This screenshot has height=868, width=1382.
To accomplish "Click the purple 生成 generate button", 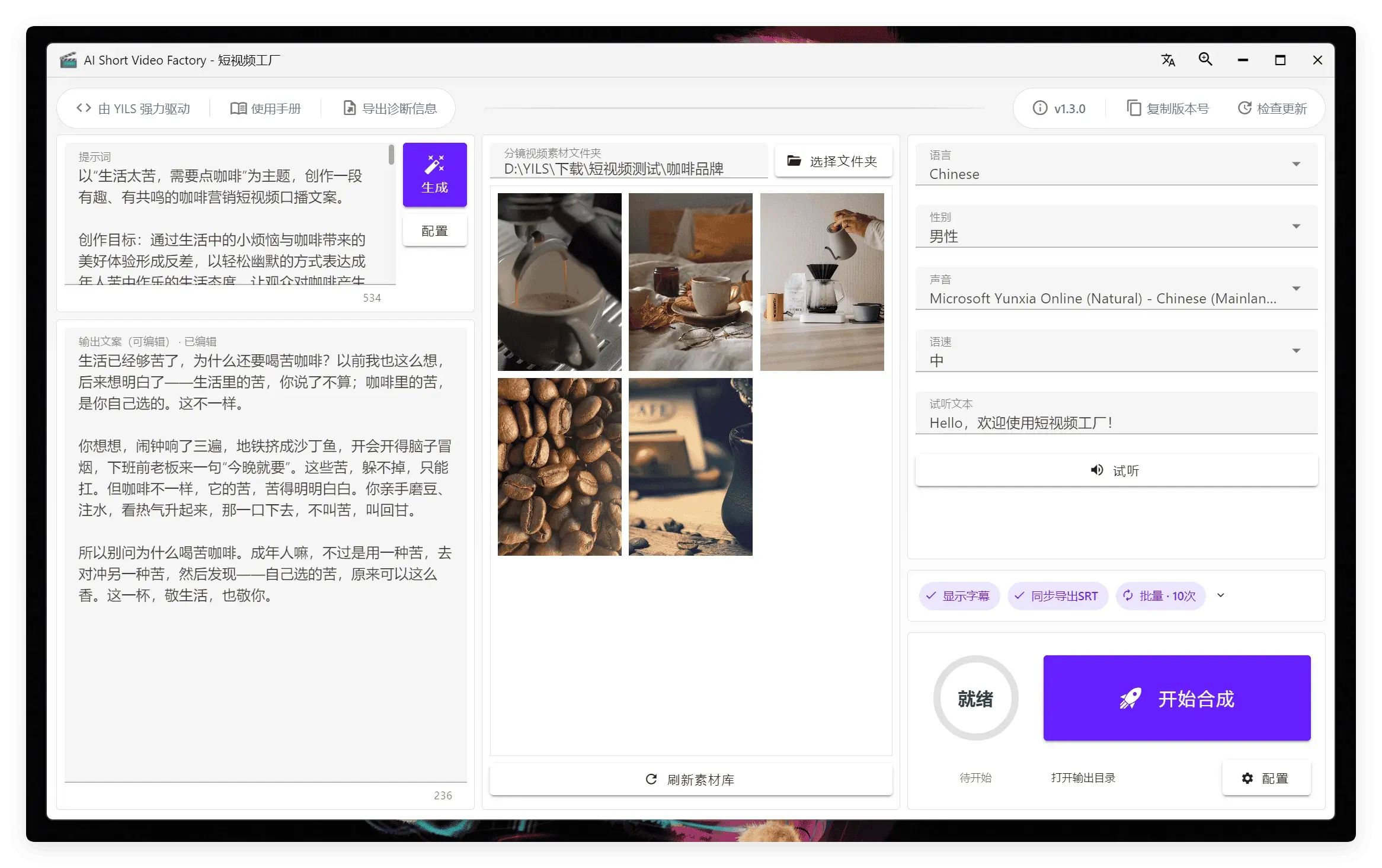I will (x=435, y=175).
